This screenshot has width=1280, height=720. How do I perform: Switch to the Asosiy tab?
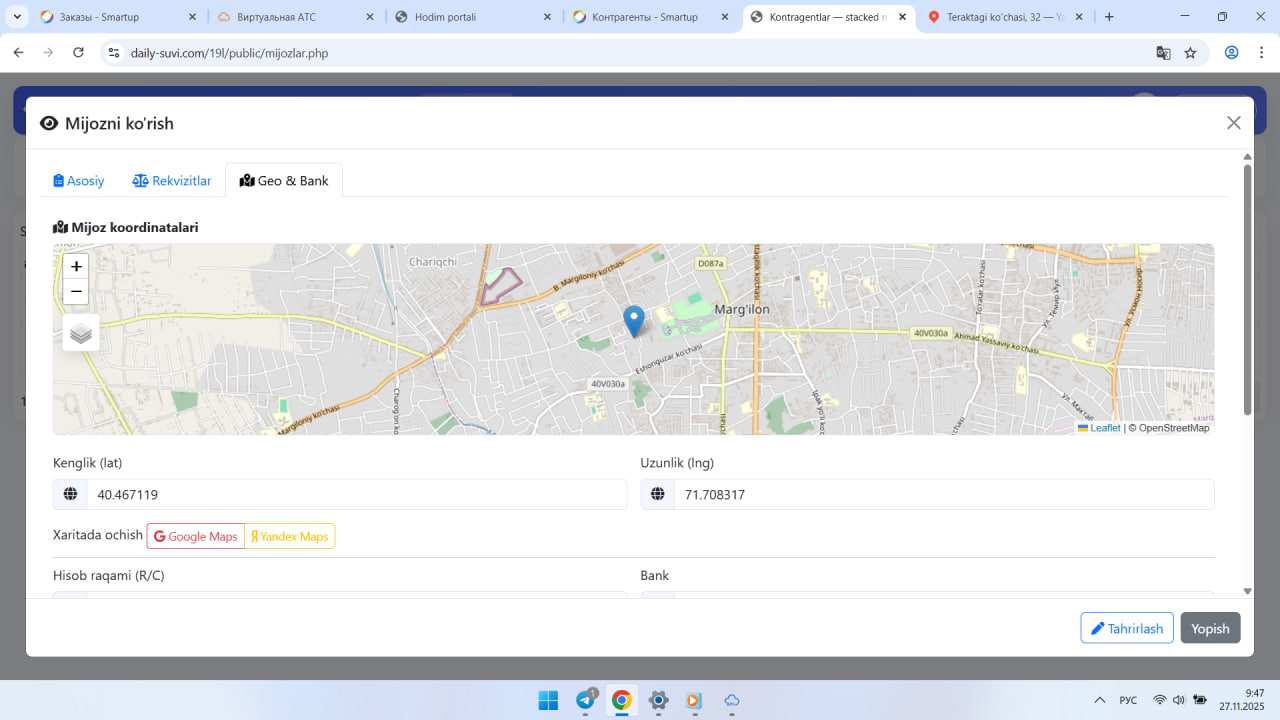[79, 181]
